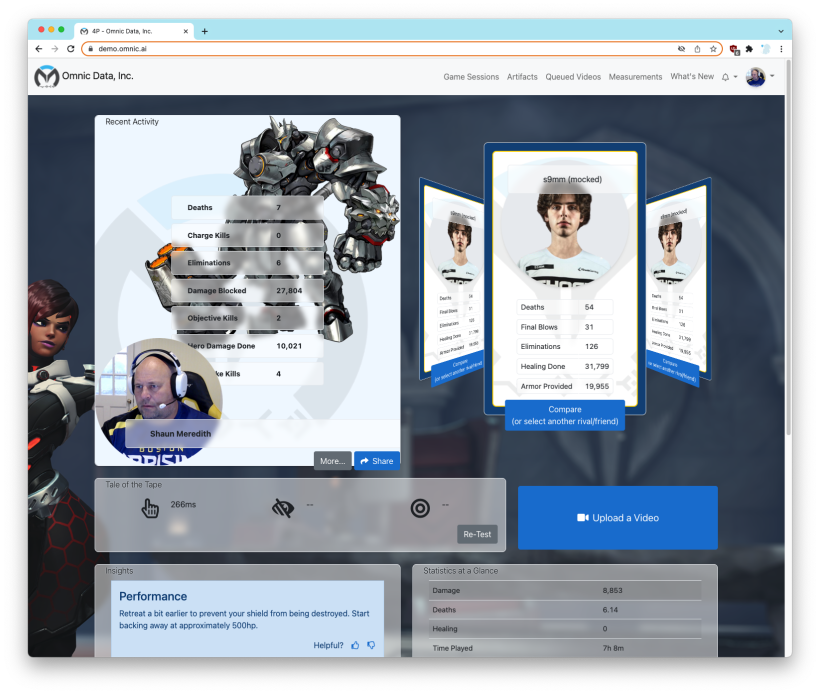820x694 pixels.
Task: Click the page vertical scrollbar
Action: tap(789, 248)
